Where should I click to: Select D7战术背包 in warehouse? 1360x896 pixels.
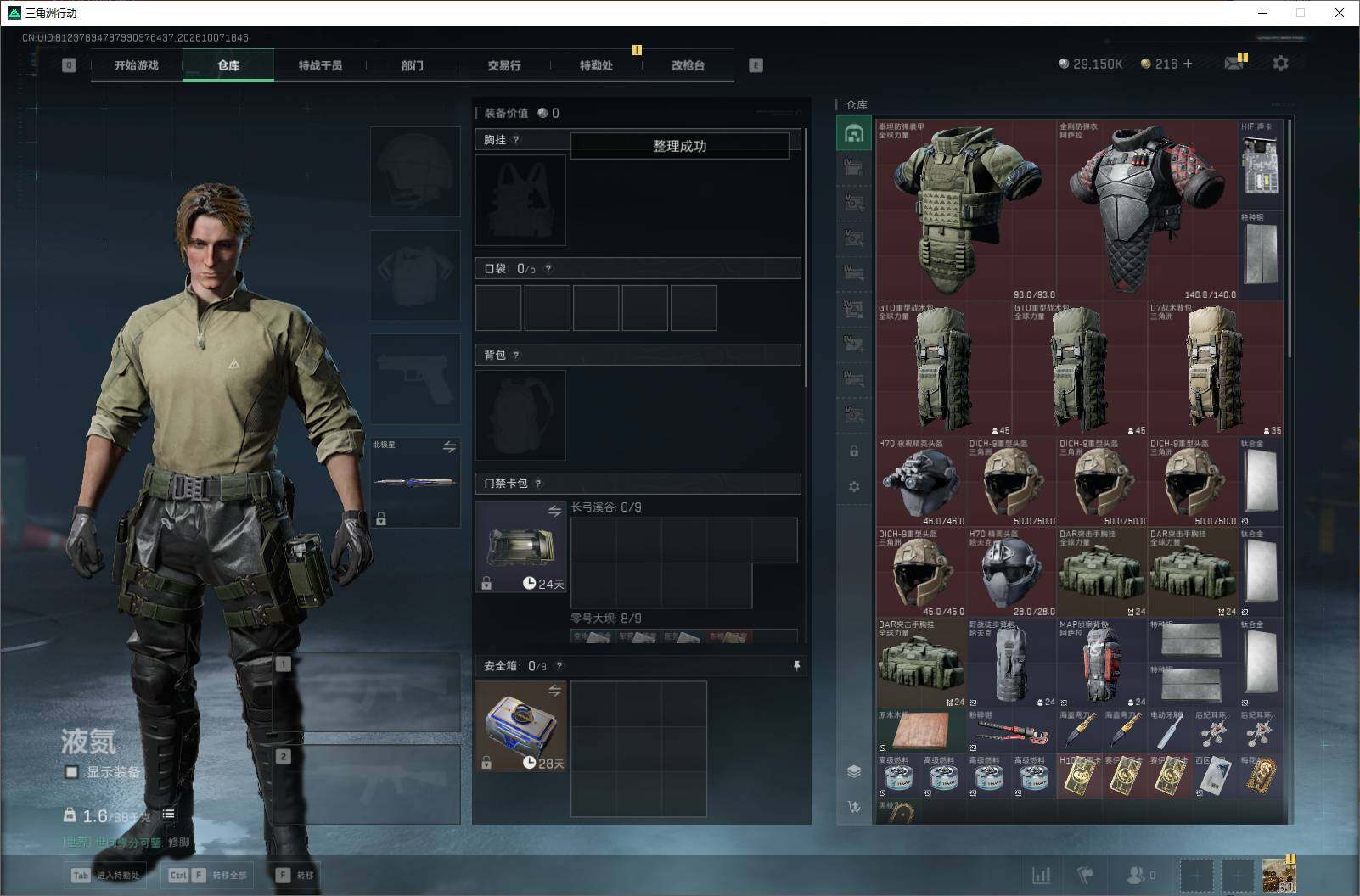[x=1215, y=369]
